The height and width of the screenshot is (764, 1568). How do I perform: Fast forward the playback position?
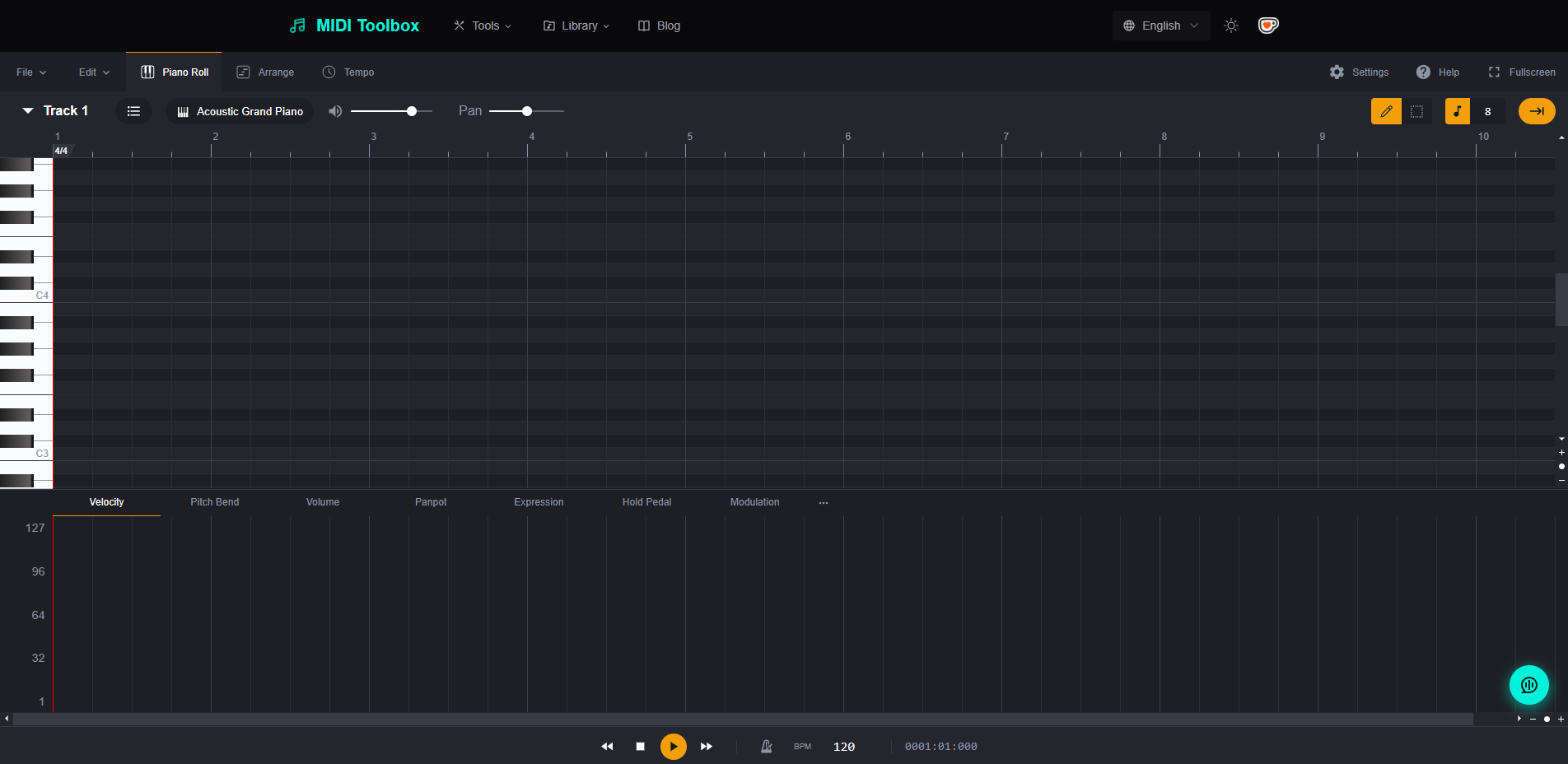[x=707, y=747]
